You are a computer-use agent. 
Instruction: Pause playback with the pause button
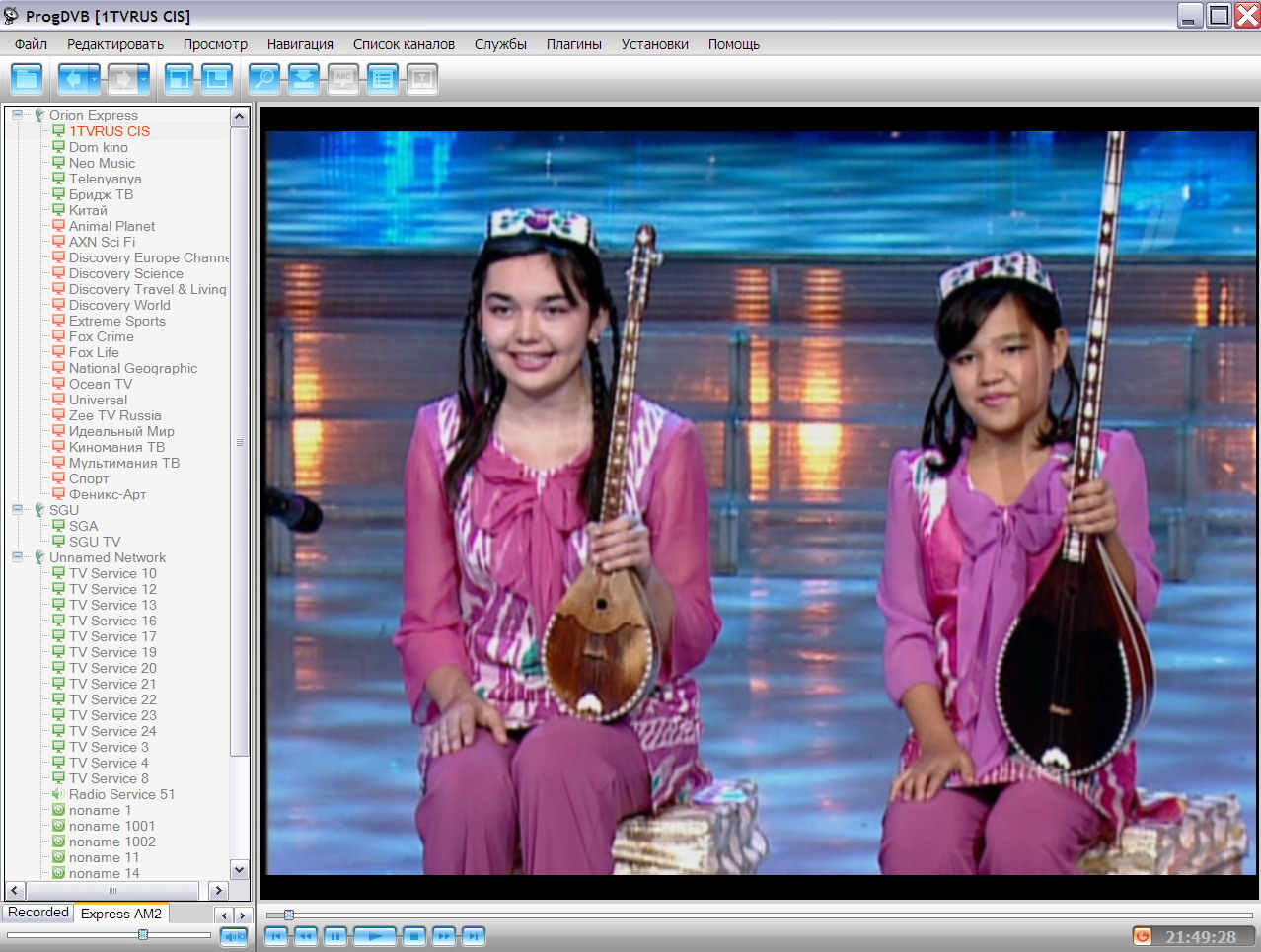click(x=335, y=936)
